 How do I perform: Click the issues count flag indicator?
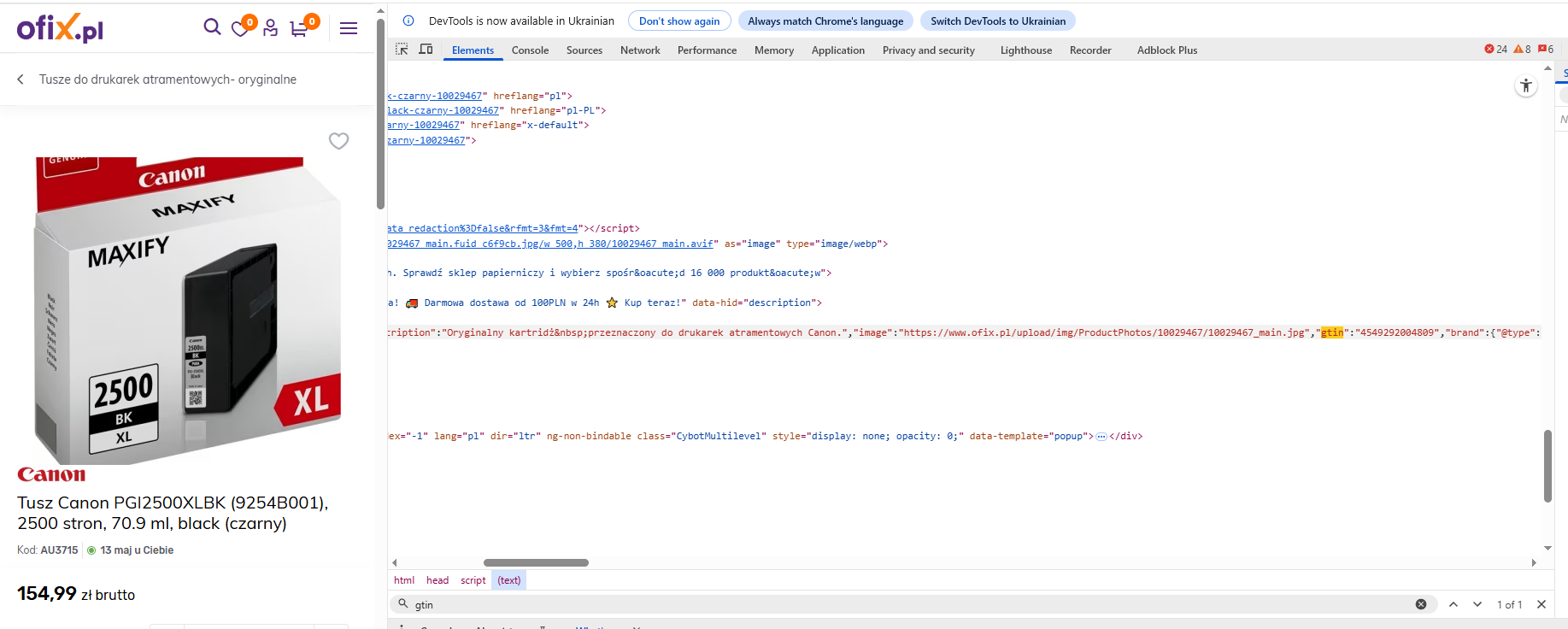click(x=1546, y=50)
